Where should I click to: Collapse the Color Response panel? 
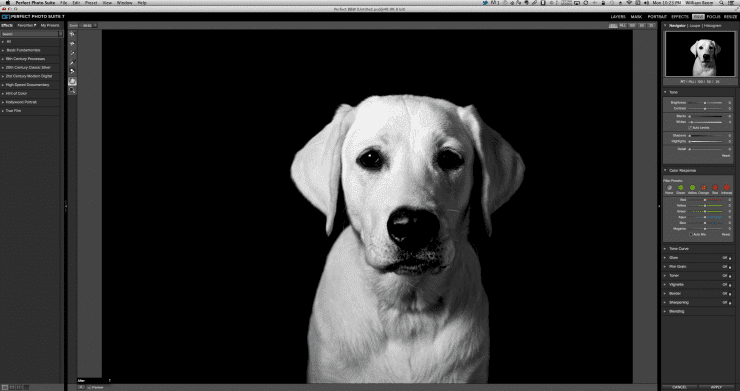pos(665,170)
